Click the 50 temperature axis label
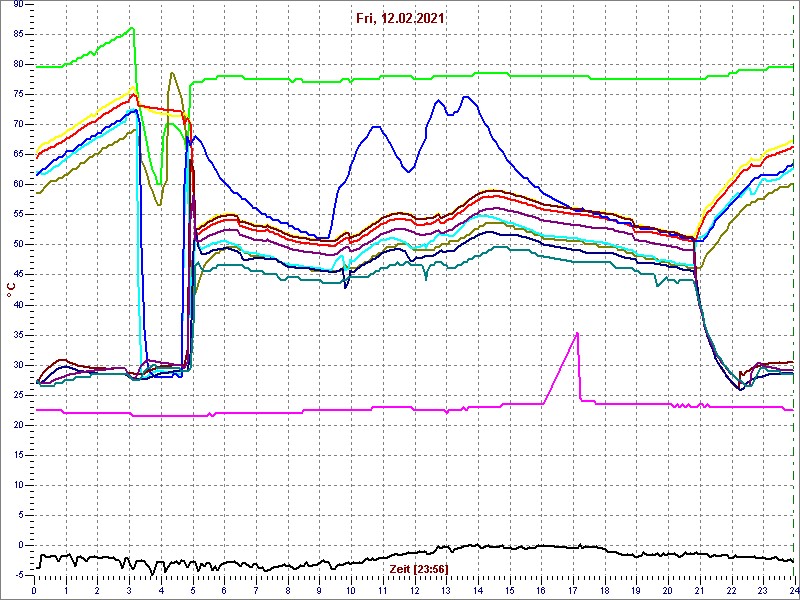This screenshot has height=600, width=800. [x=18, y=245]
